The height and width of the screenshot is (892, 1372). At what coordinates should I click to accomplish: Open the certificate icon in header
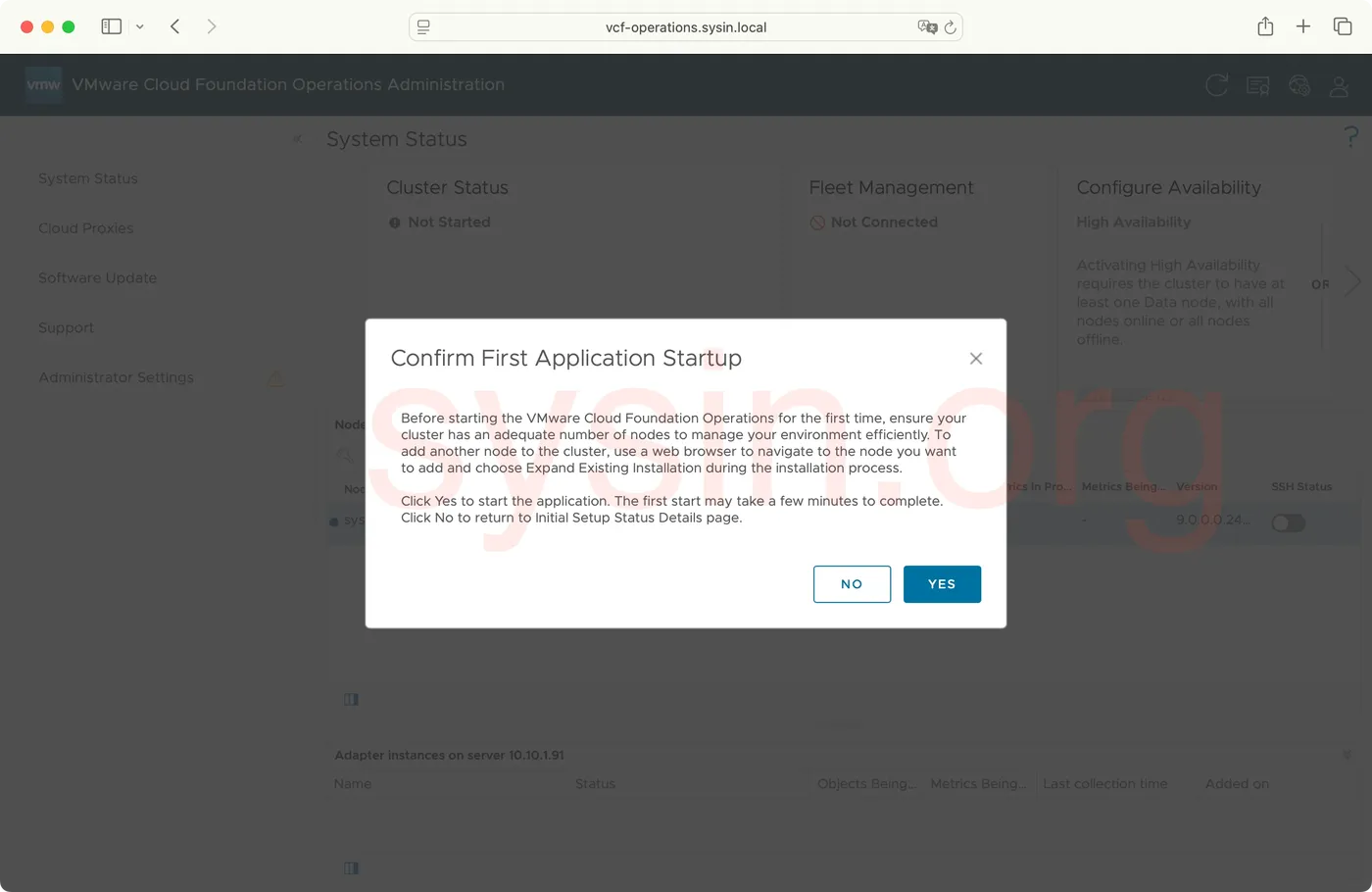coord(1257,86)
